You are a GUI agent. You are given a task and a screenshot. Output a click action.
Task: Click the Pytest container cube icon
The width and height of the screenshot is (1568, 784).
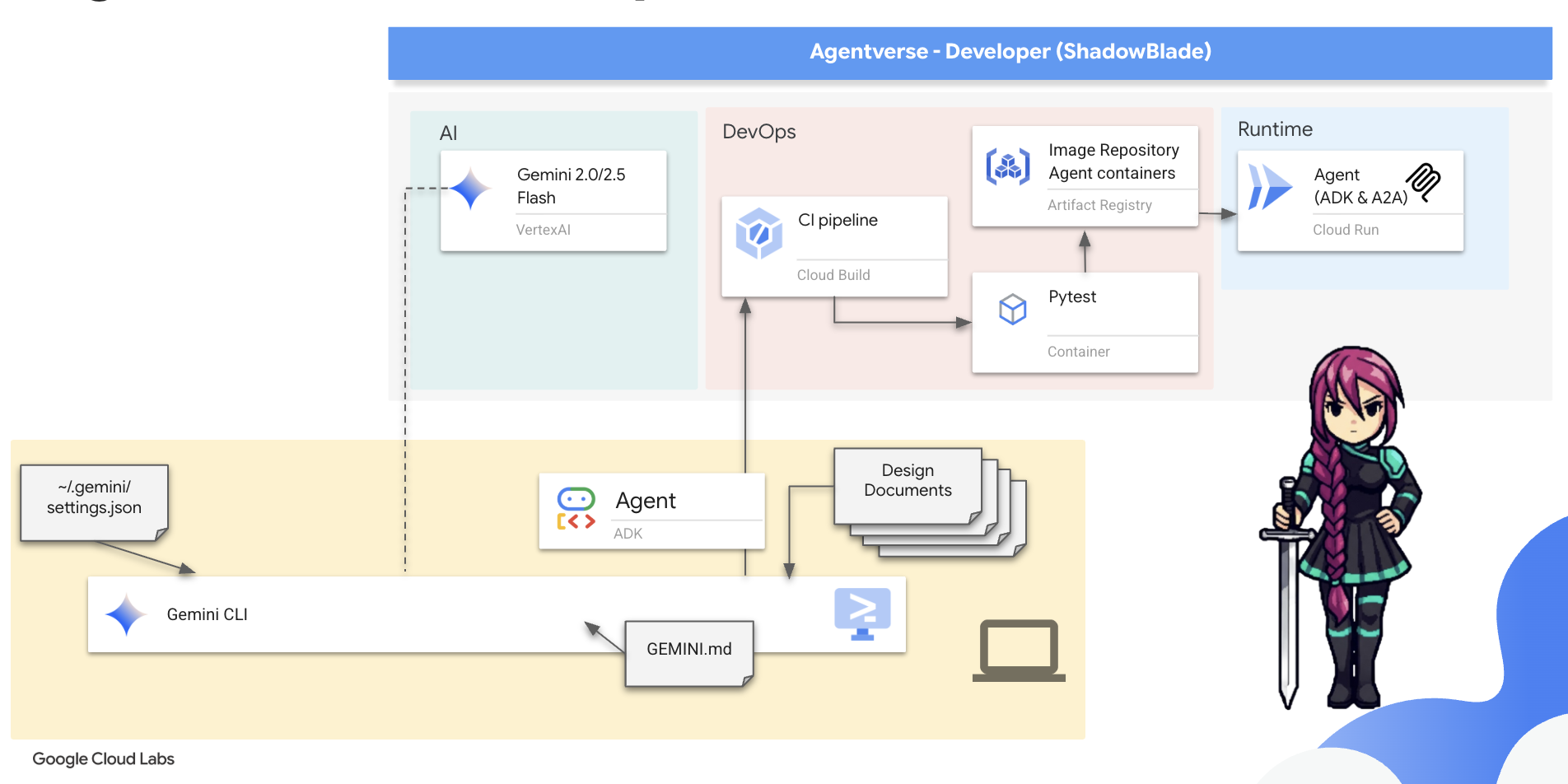click(x=1012, y=310)
